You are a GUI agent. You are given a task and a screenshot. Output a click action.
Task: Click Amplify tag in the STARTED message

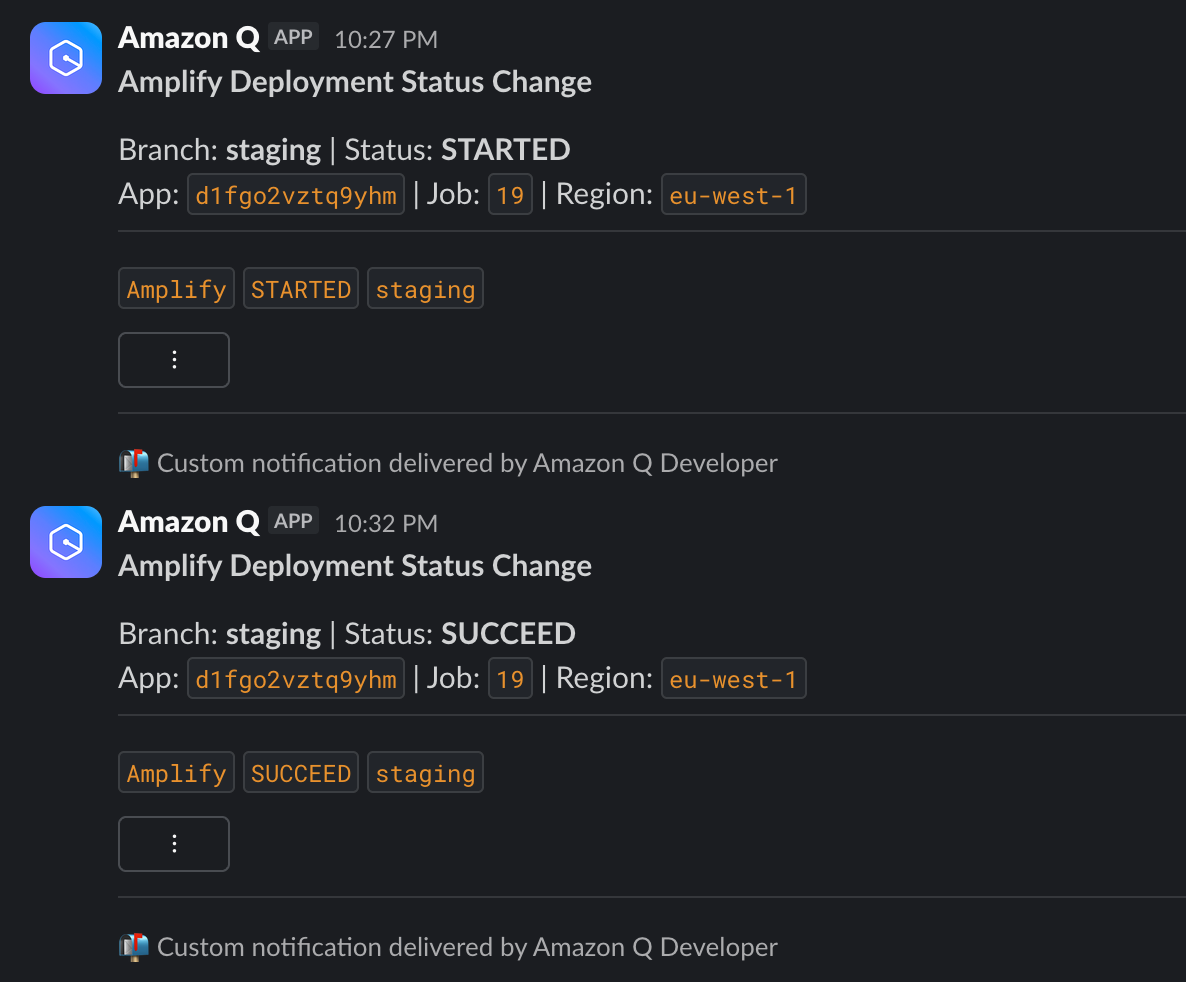coord(176,289)
